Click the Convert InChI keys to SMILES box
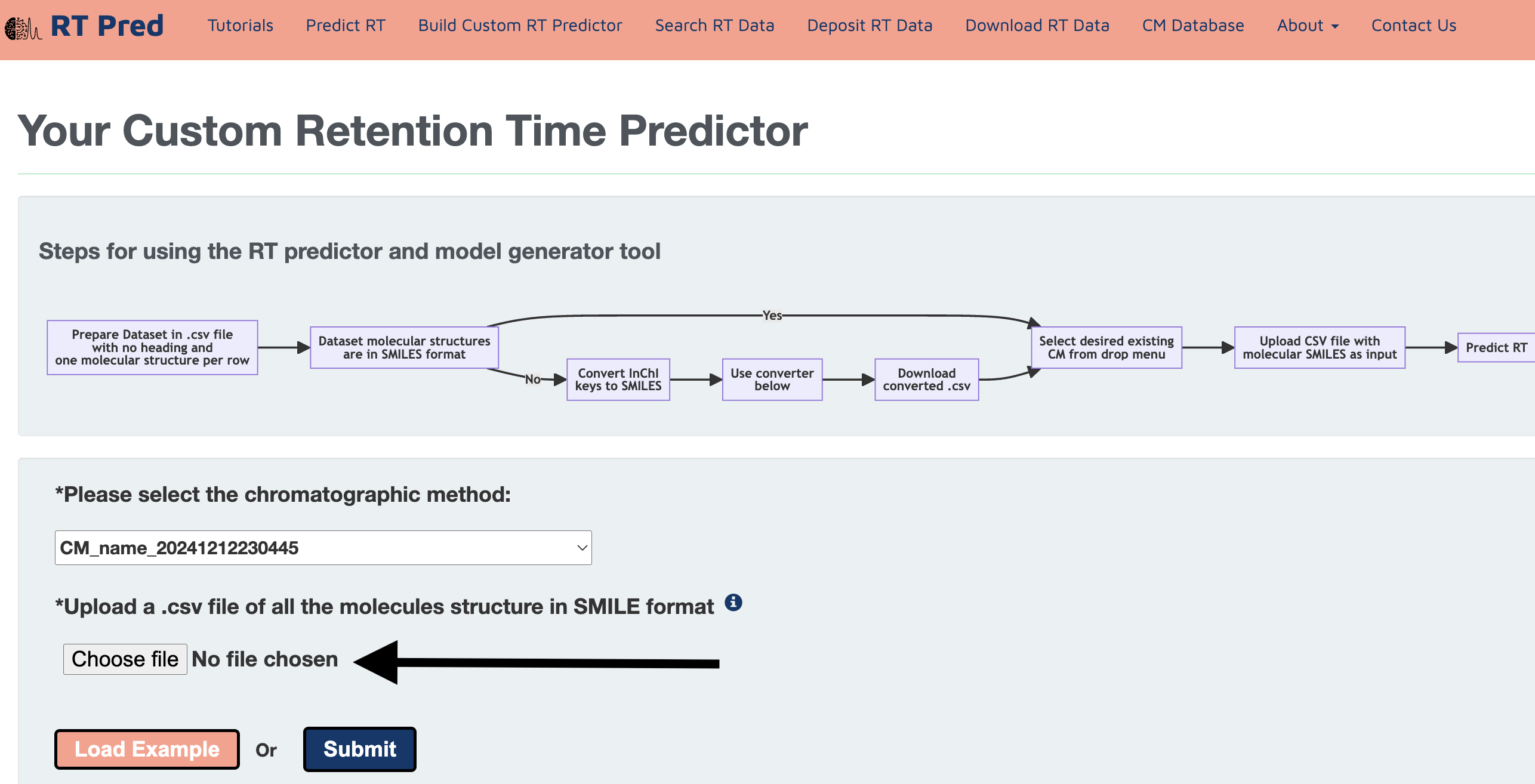The width and height of the screenshot is (1535, 784). [618, 379]
